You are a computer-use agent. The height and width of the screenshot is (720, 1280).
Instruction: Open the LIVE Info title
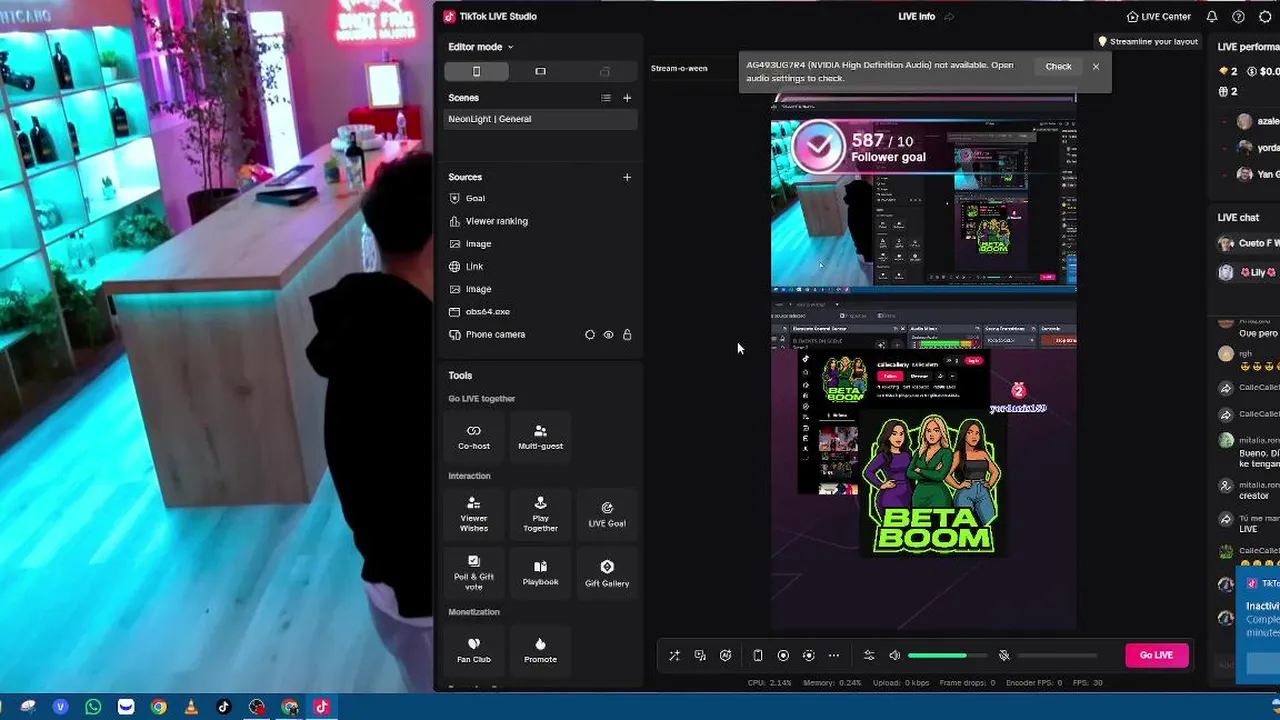(x=916, y=17)
